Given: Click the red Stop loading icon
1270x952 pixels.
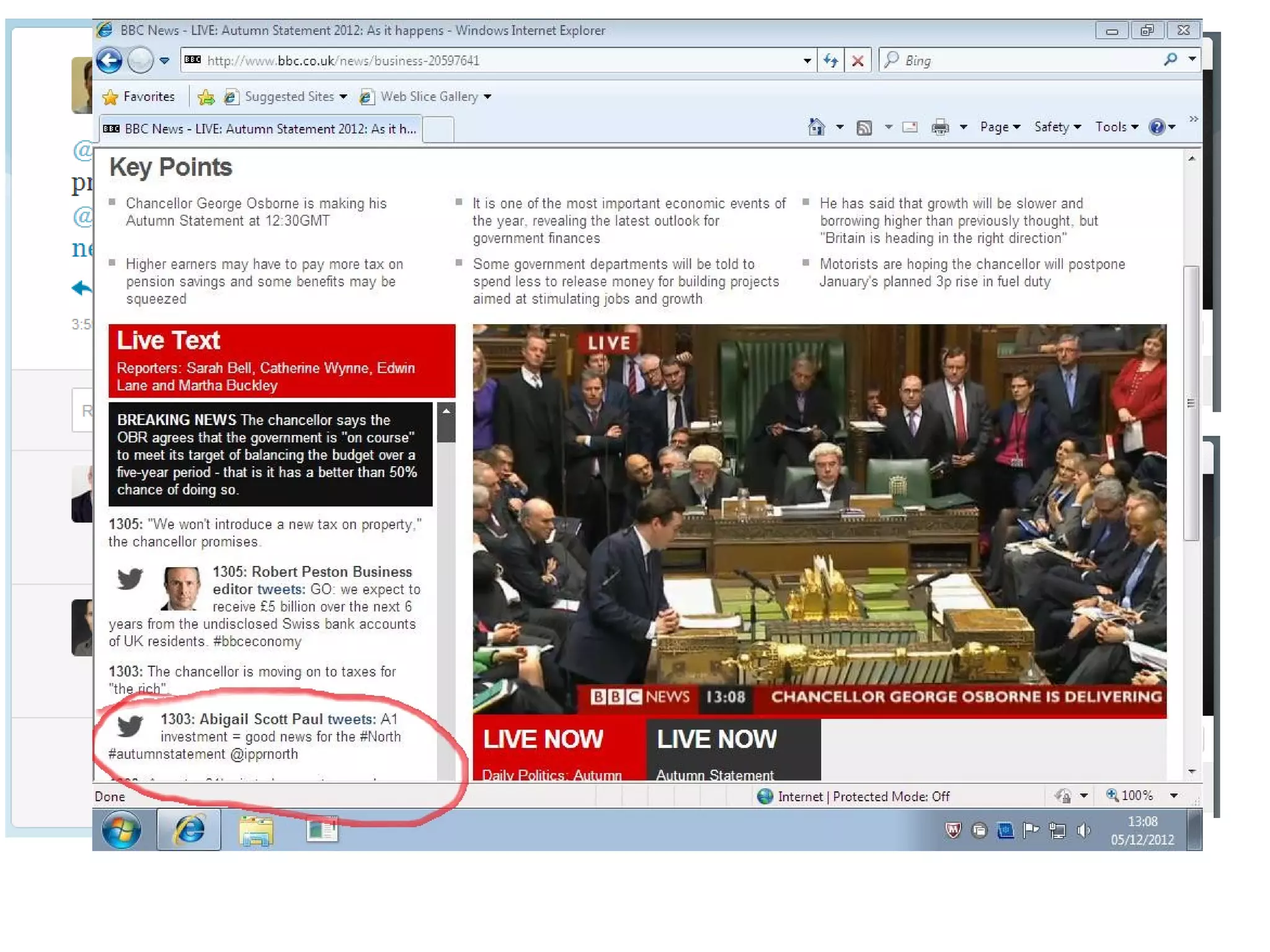Looking at the screenshot, I should click(858, 61).
